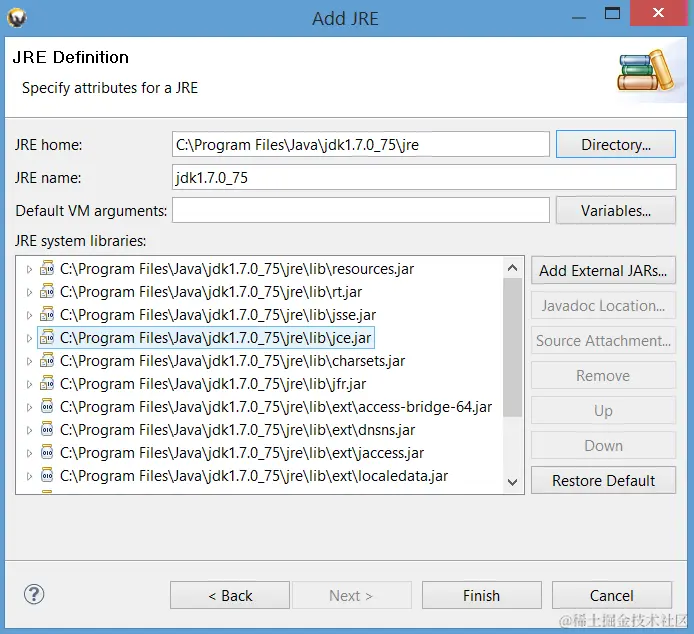Go back with the < Back button

point(230,595)
